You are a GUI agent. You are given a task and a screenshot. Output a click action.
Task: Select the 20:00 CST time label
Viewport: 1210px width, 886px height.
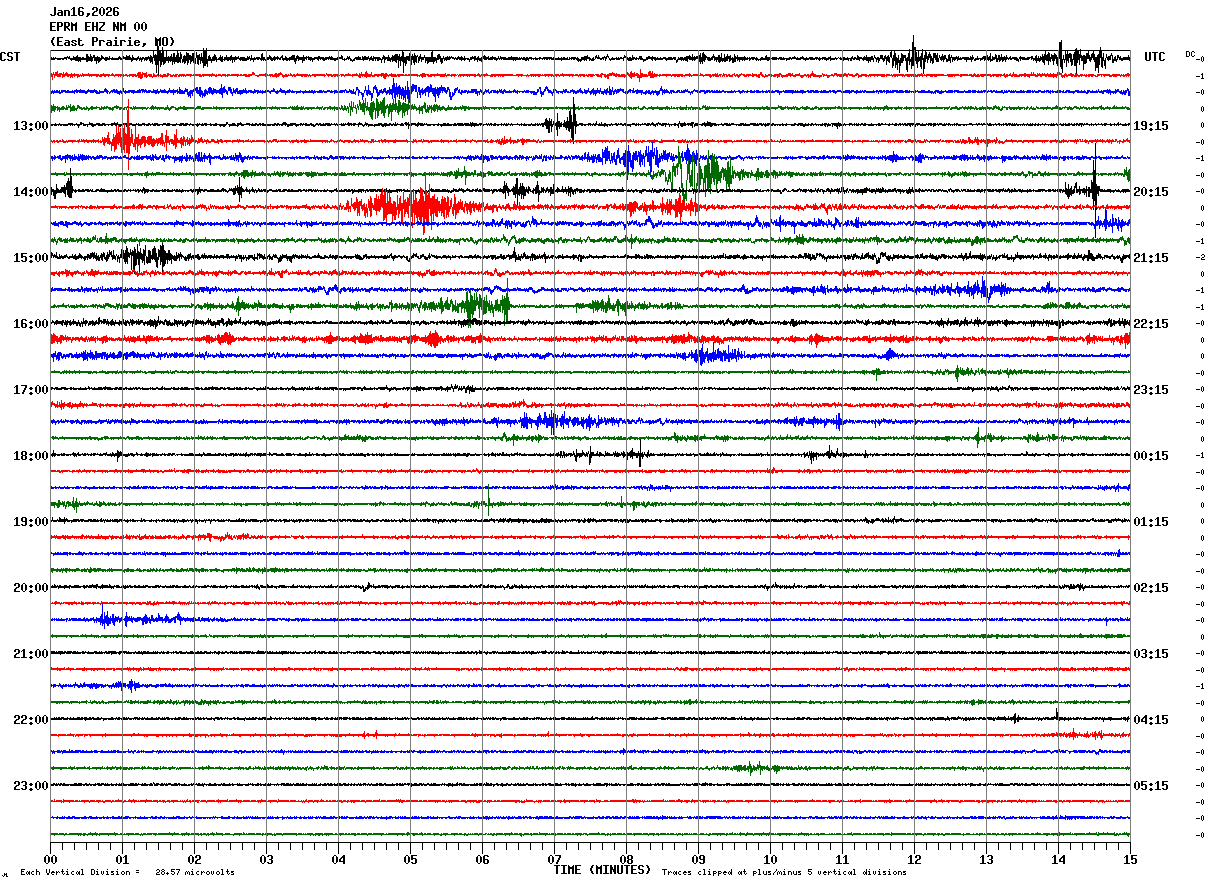[31, 588]
